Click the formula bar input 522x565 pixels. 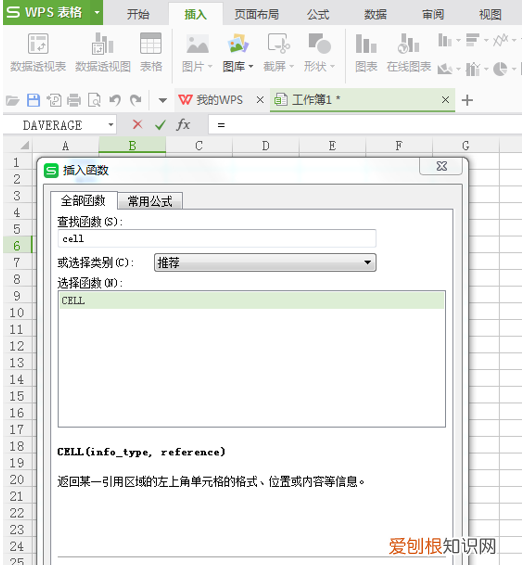(x=364, y=125)
